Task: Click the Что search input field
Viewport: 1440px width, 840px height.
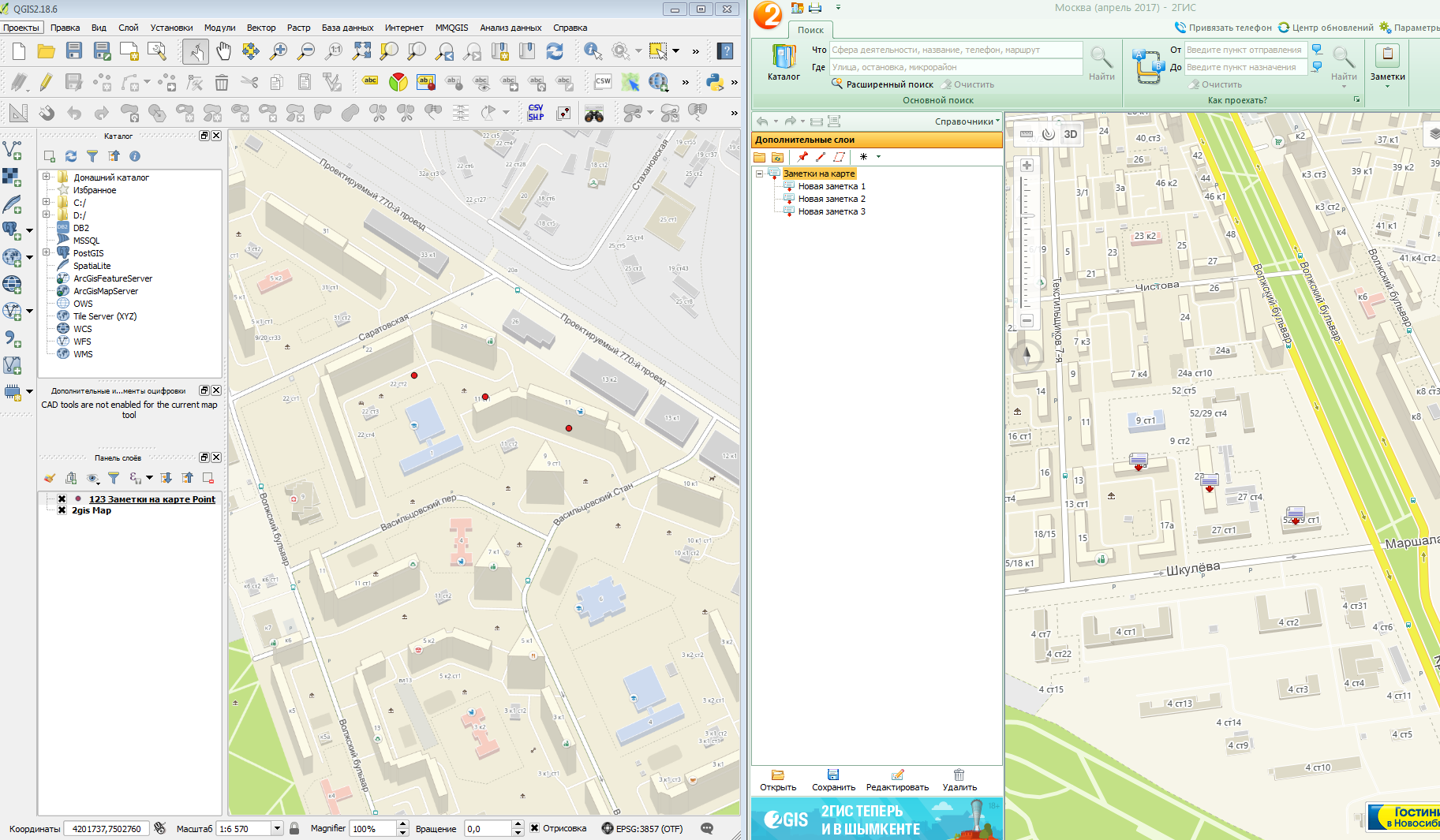Action: 955,50
